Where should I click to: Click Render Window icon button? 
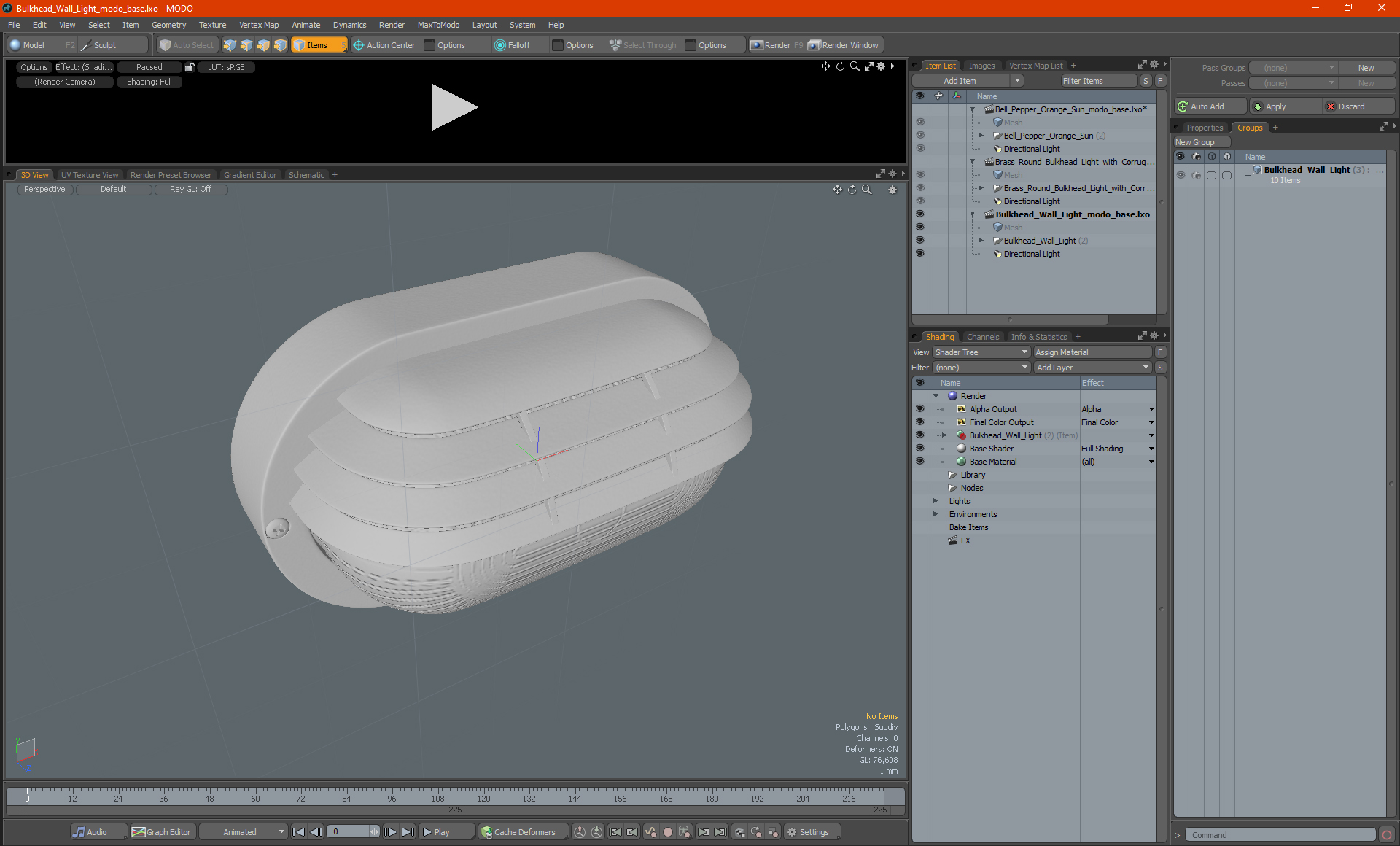(x=844, y=45)
